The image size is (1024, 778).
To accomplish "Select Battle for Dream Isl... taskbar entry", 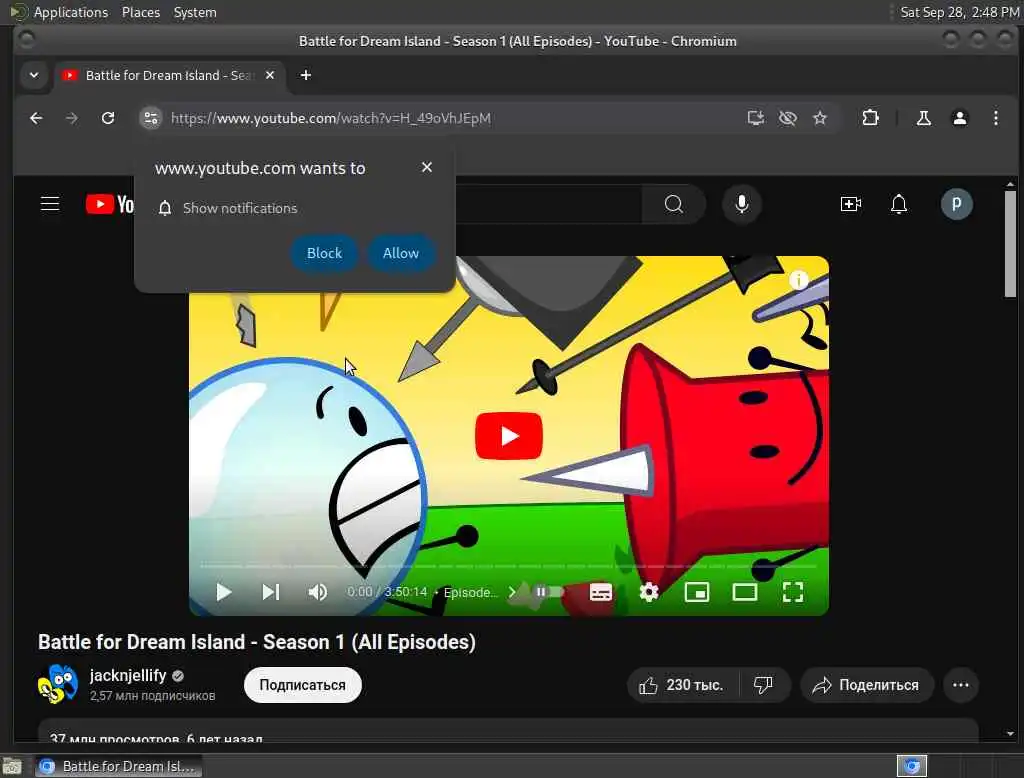I will tap(119, 766).
